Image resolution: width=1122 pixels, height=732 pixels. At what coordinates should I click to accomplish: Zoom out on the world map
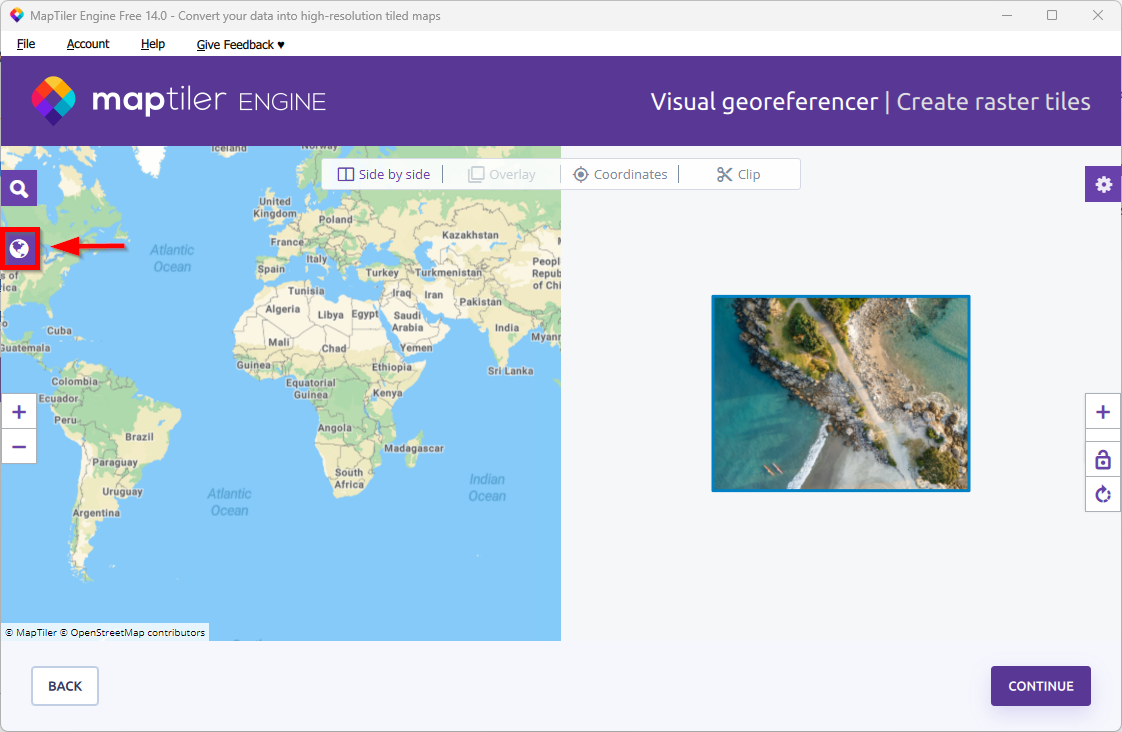tap(19, 447)
